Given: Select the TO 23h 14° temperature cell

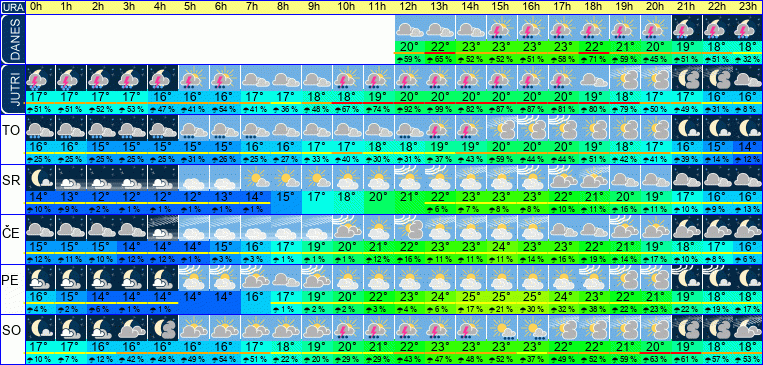Looking at the screenshot, I should click(x=748, y=146).
